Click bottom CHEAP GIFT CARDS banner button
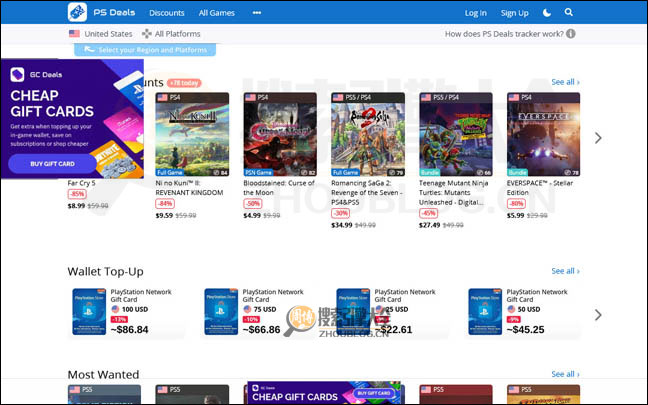The width and height of the screenshot is (648, 405). 374,393
